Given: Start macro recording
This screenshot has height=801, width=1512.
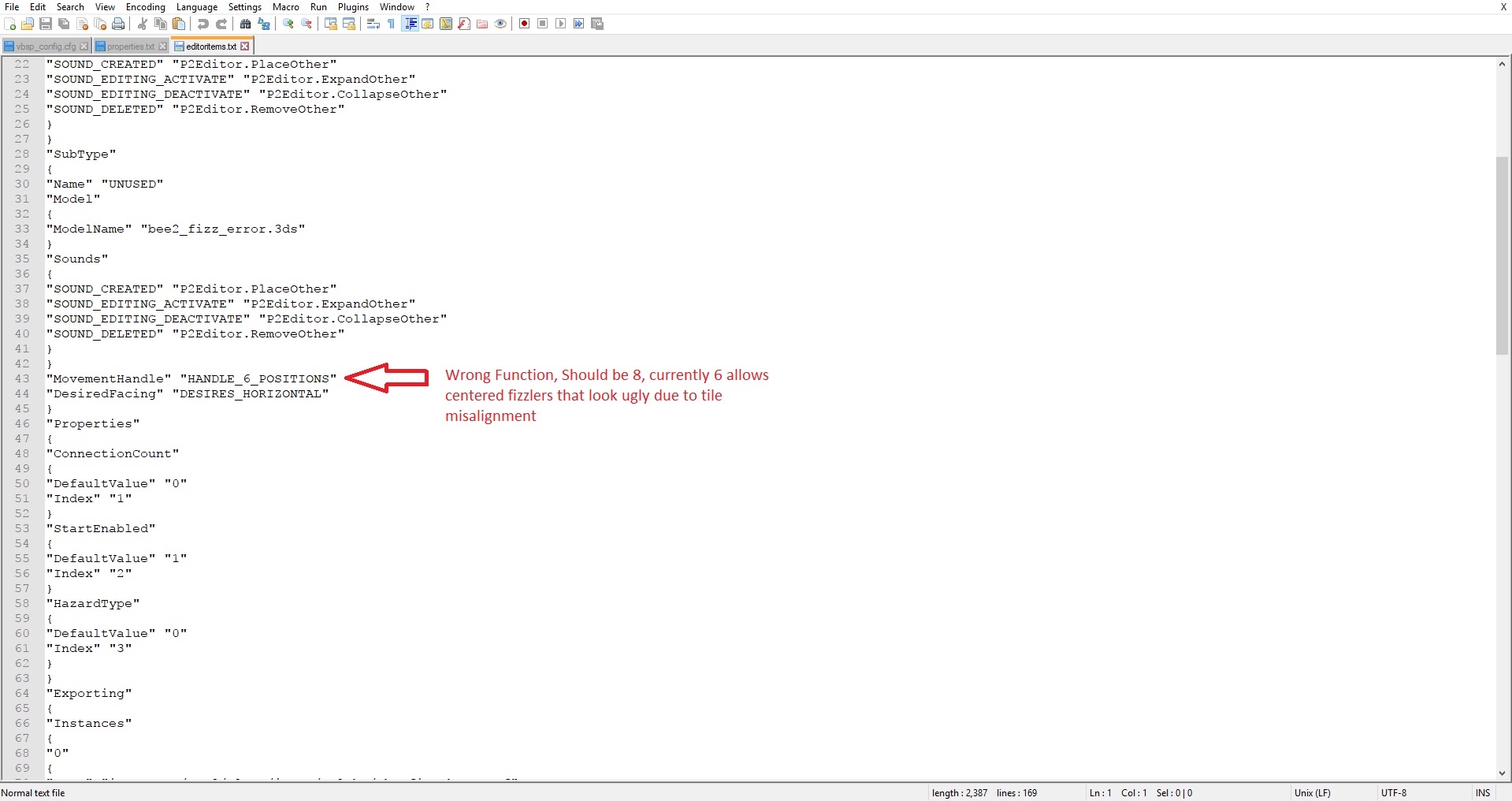Looking at the screenshot, I should point(525,24).
